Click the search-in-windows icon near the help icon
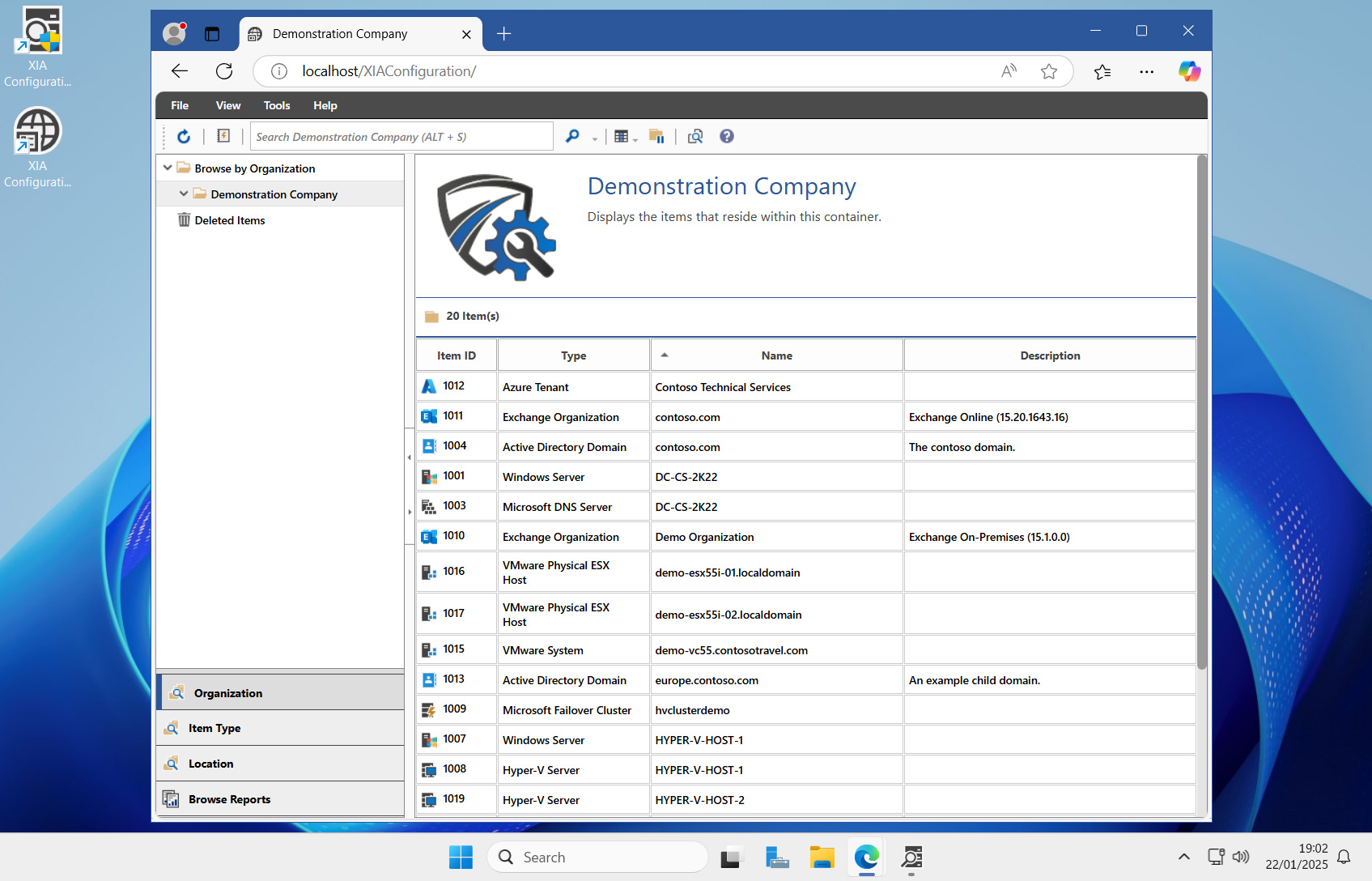Viewport: 1372px width, 881px height. point(694,137)
